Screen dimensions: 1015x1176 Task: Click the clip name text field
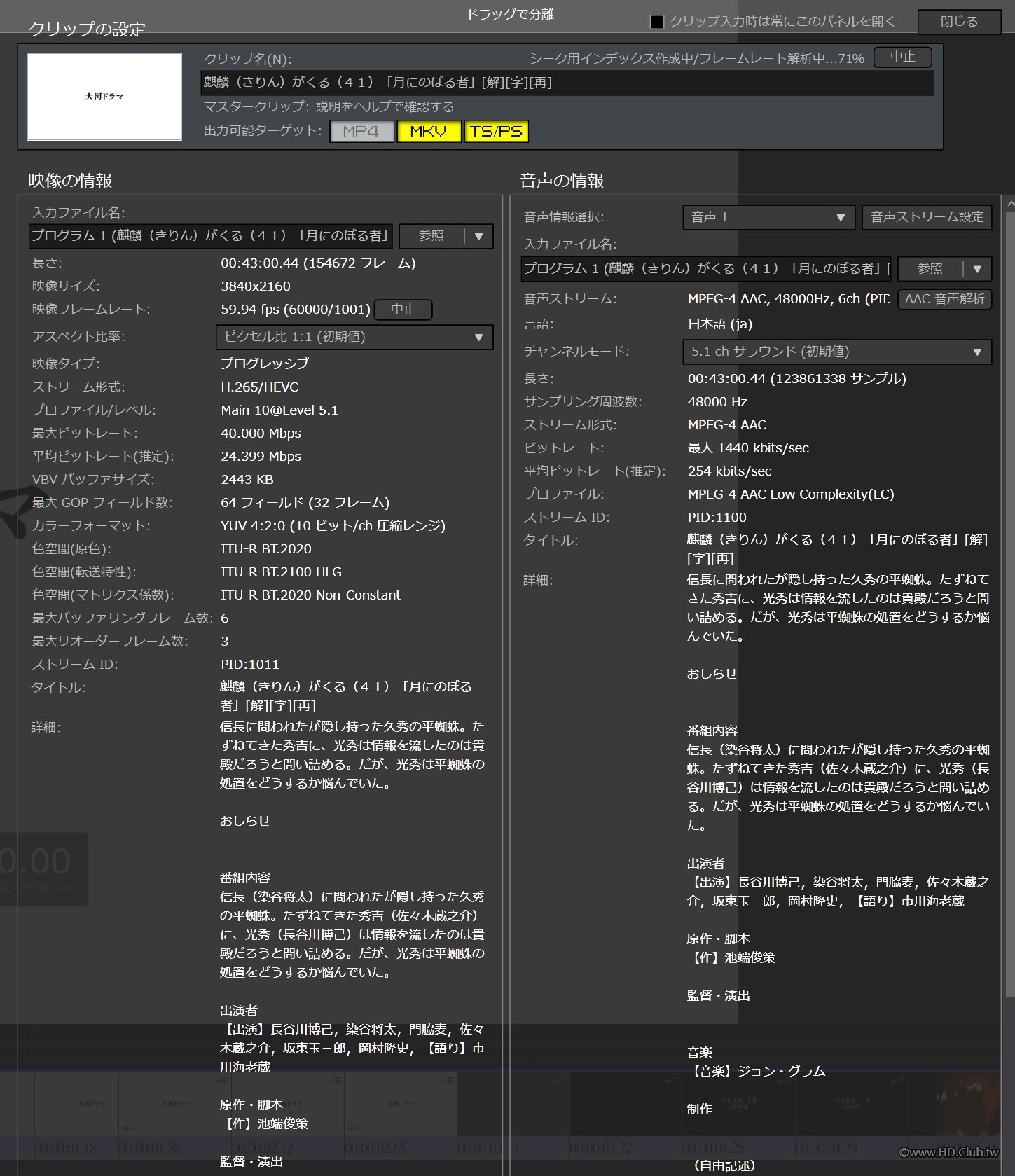pos(567,83)
